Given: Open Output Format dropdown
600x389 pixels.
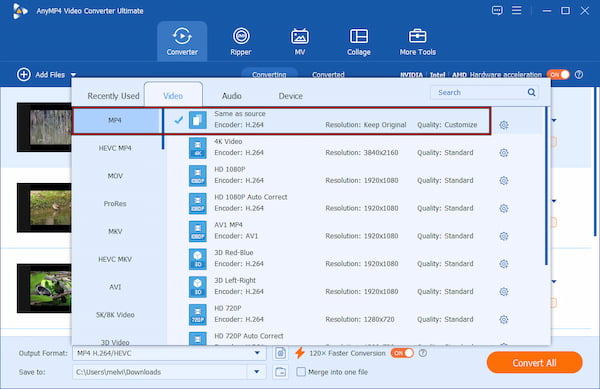Looking at the screenshot, I should click(257, 353).
